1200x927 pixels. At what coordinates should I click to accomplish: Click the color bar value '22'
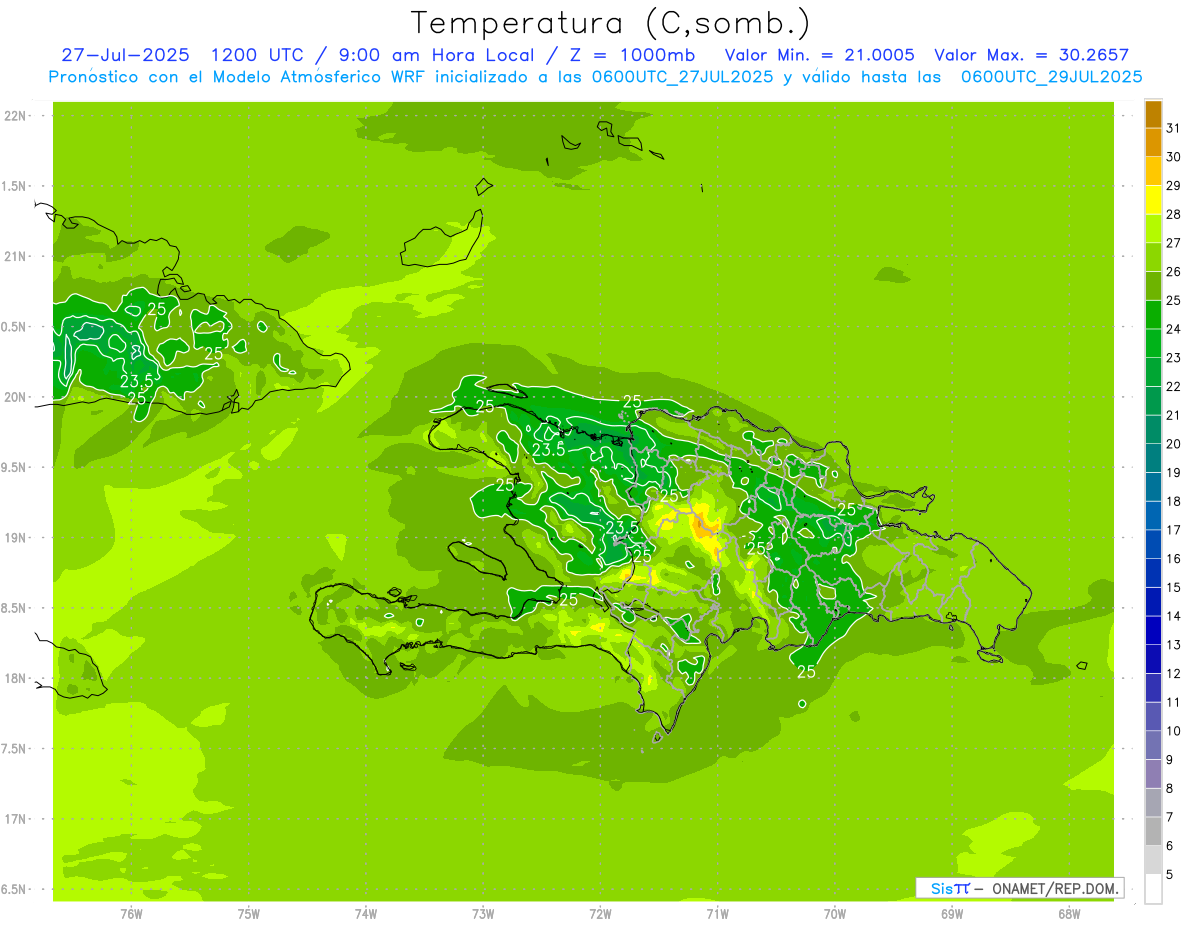coord(1173,387)
